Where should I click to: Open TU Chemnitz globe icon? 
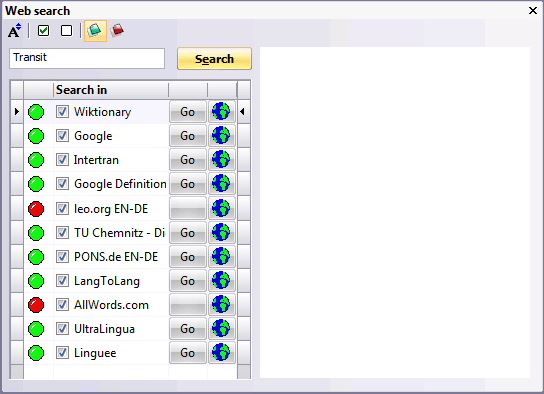click(x=221, y=233)
